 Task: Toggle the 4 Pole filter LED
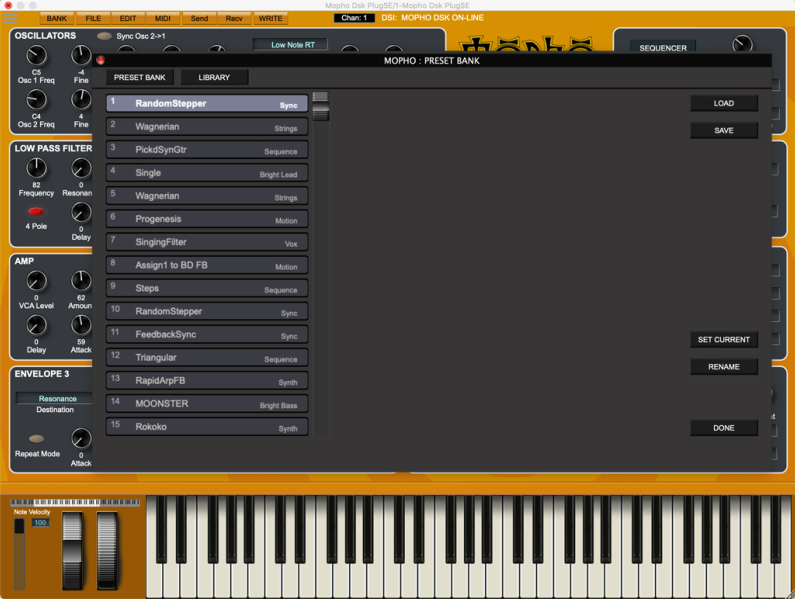tap(36, 212)
